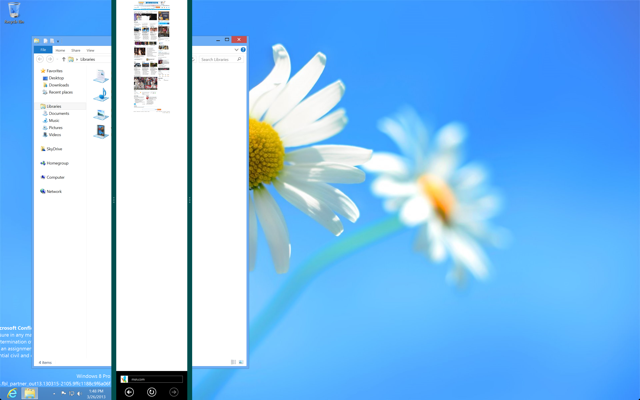Open the Pictures library icon
640x400 pixels.
pos(101,114)
